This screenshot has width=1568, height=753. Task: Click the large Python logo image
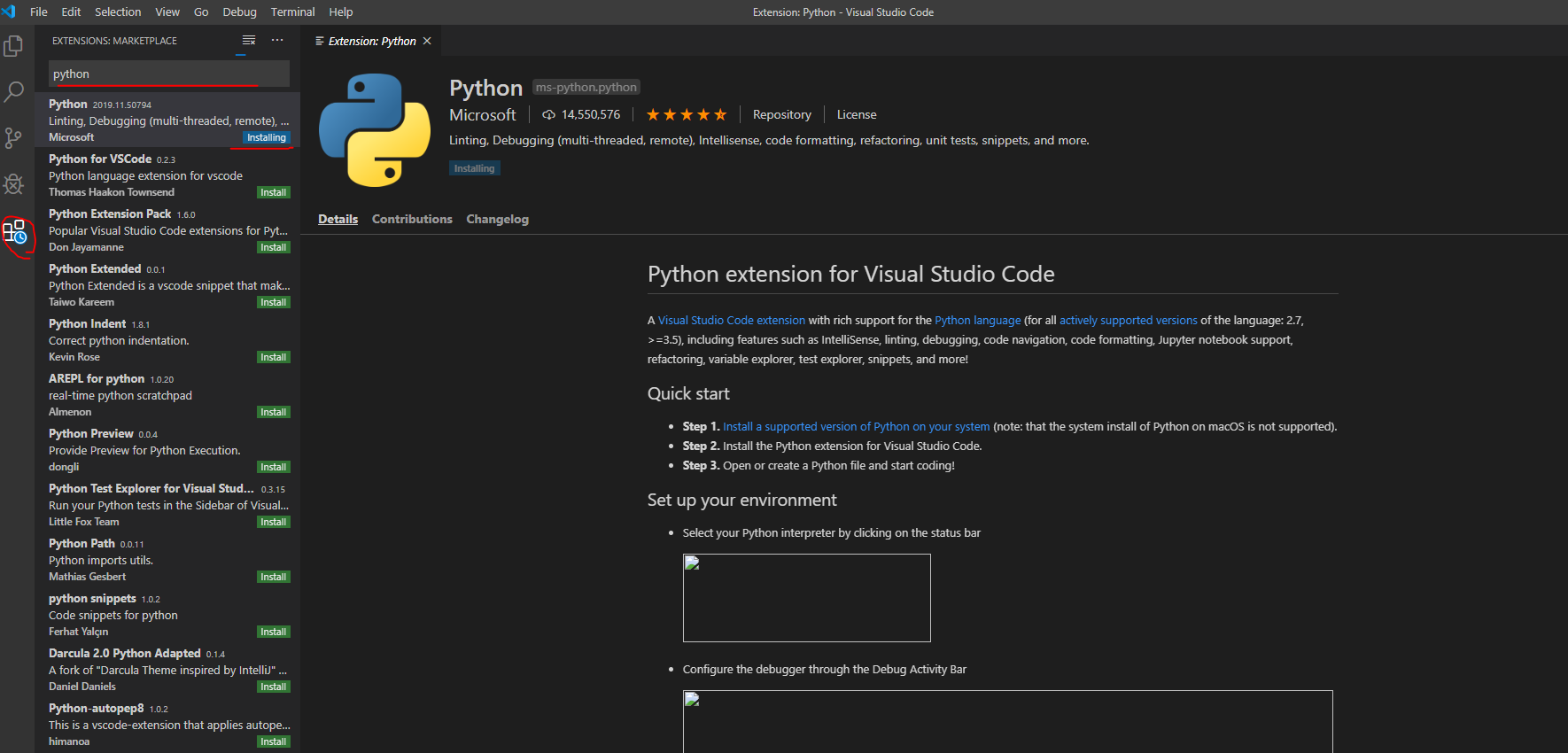(375, 130)
